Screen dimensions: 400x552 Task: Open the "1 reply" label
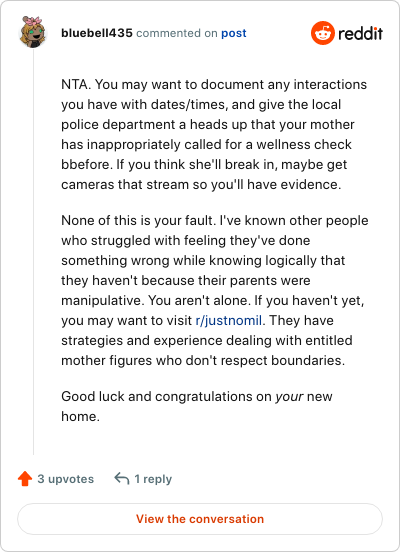pos(153,479)
